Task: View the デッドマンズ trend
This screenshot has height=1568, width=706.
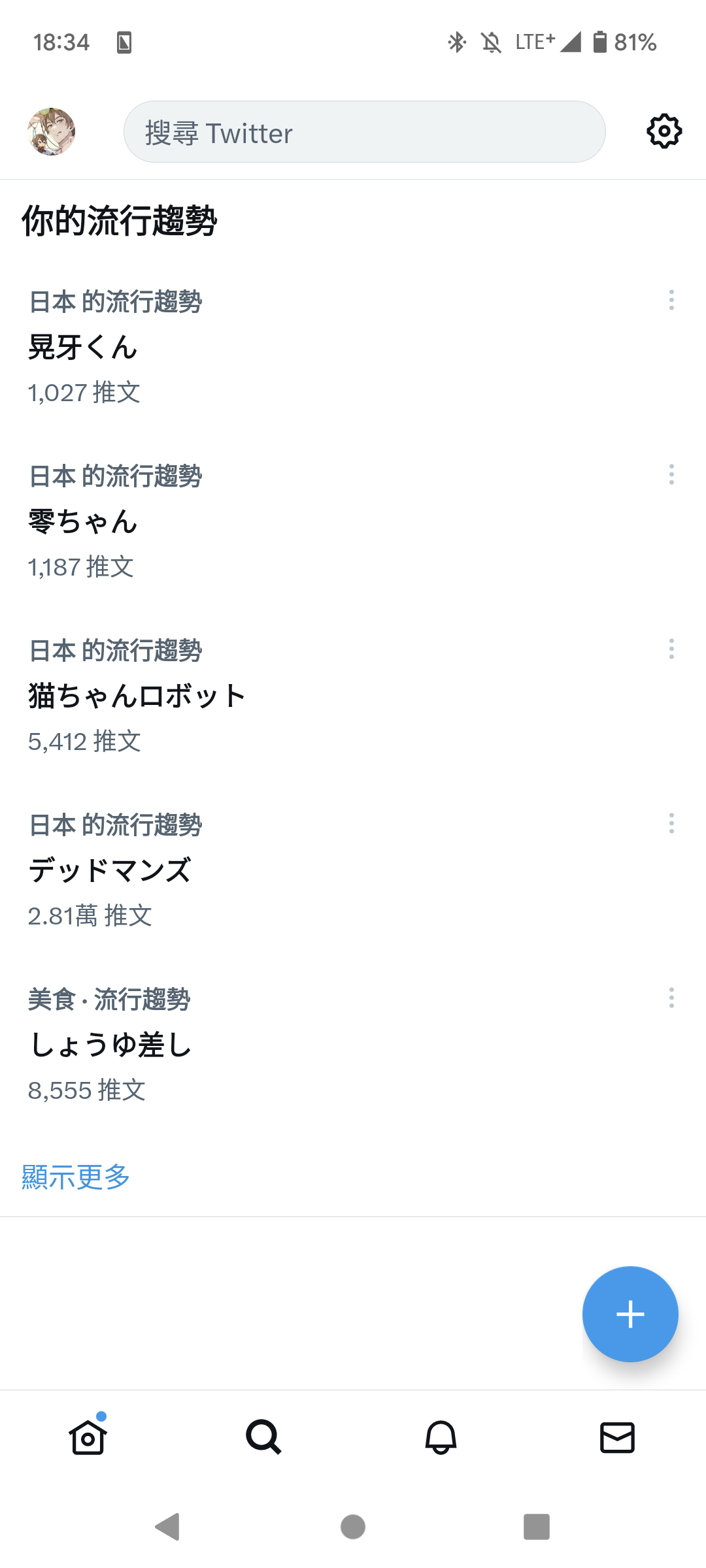Action: tap(353, 871)
